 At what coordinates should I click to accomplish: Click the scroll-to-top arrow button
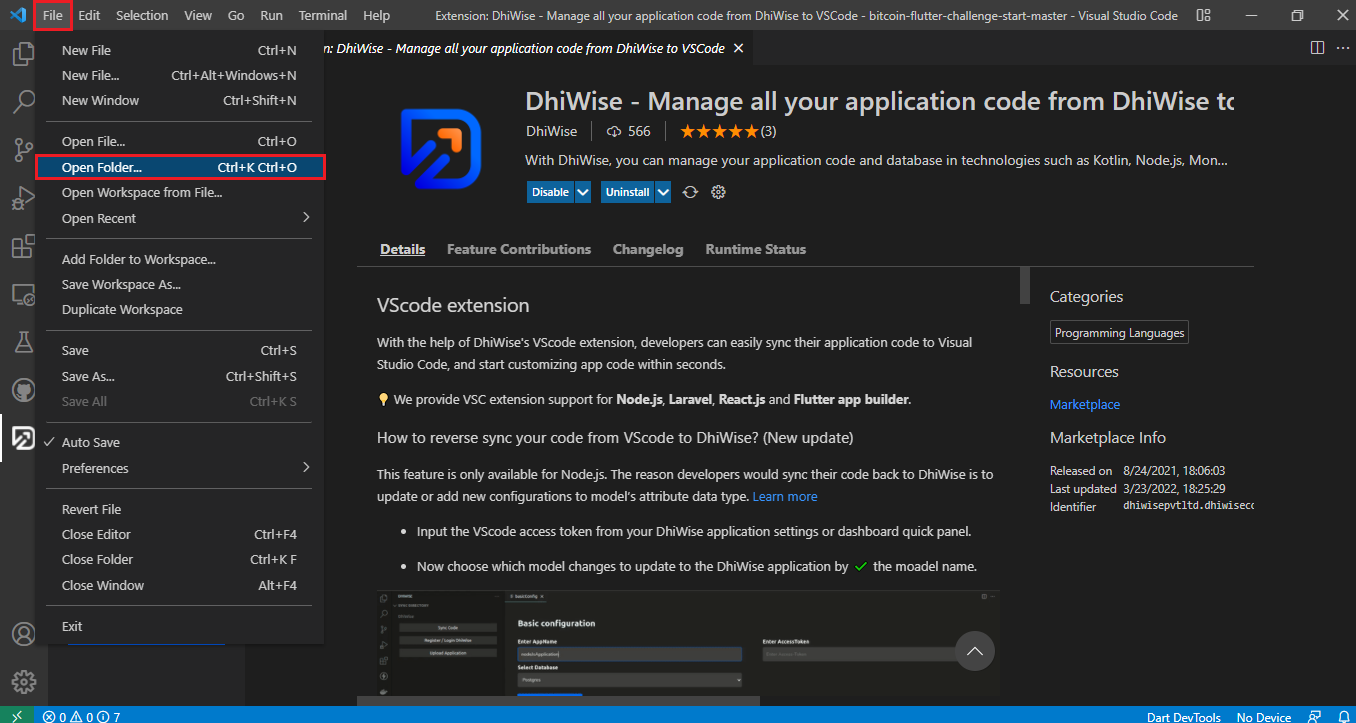pos(975,652)
